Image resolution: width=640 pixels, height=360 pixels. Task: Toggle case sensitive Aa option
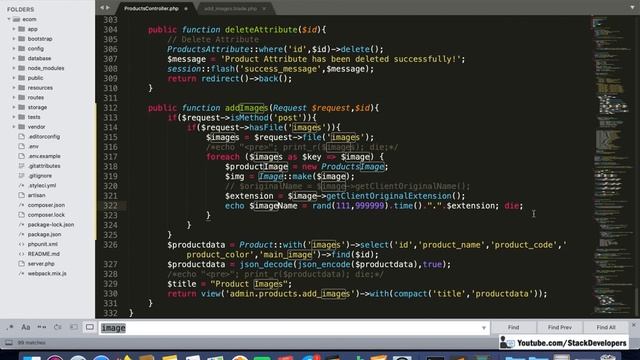coord(26,327)
